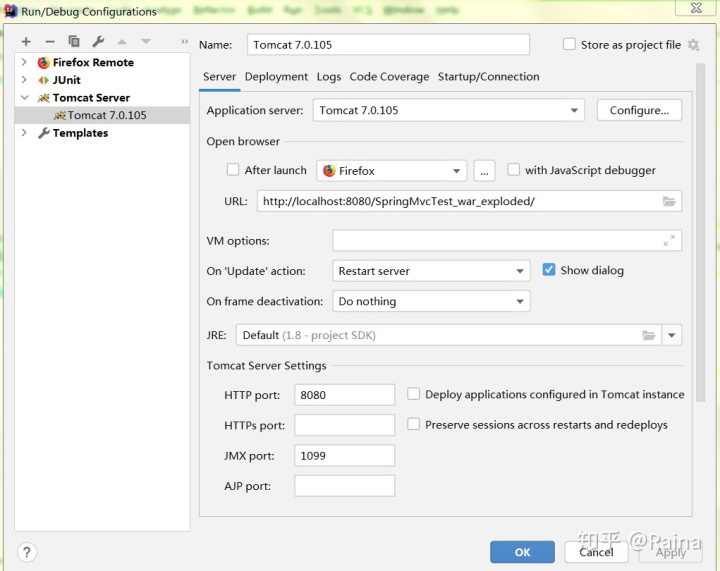Enable Store as project file
This screenshot has width=720, height=571.
569,44
